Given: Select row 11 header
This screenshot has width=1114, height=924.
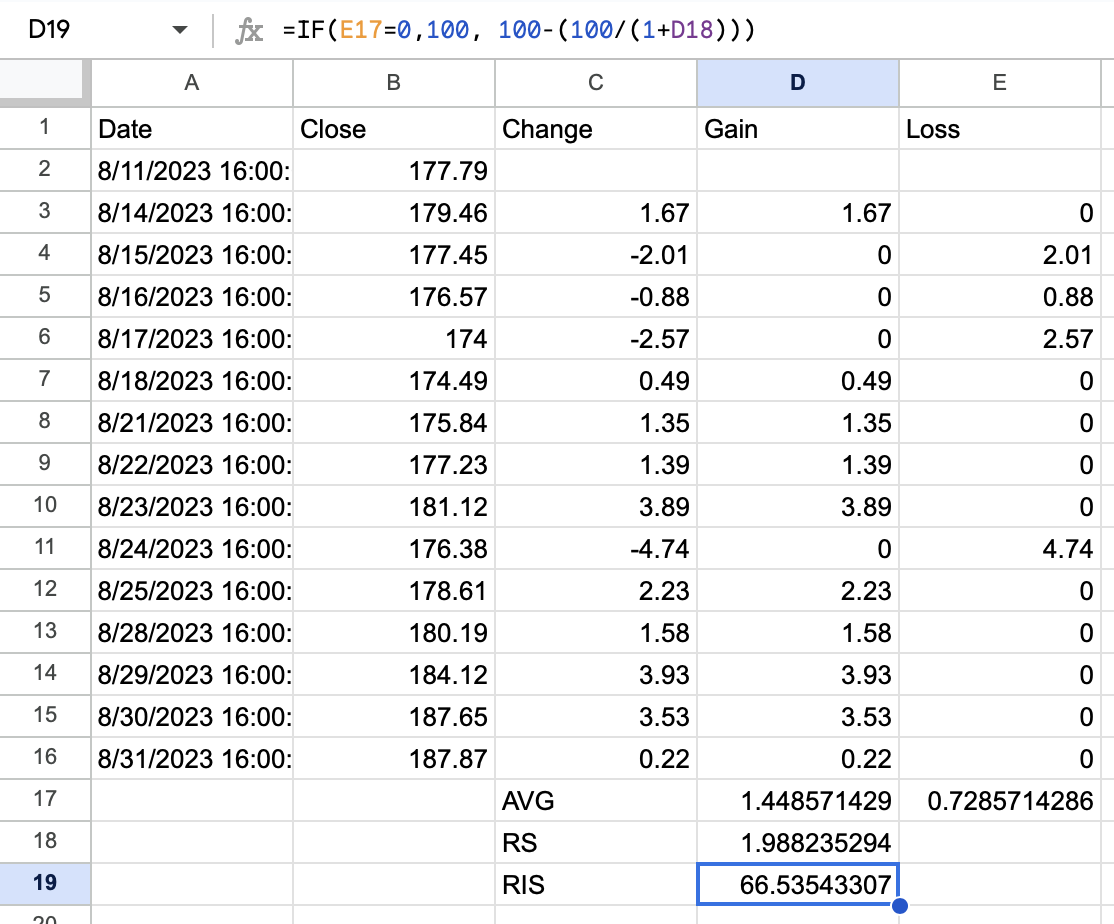Looking at the screenshot, I should point(45,548).
